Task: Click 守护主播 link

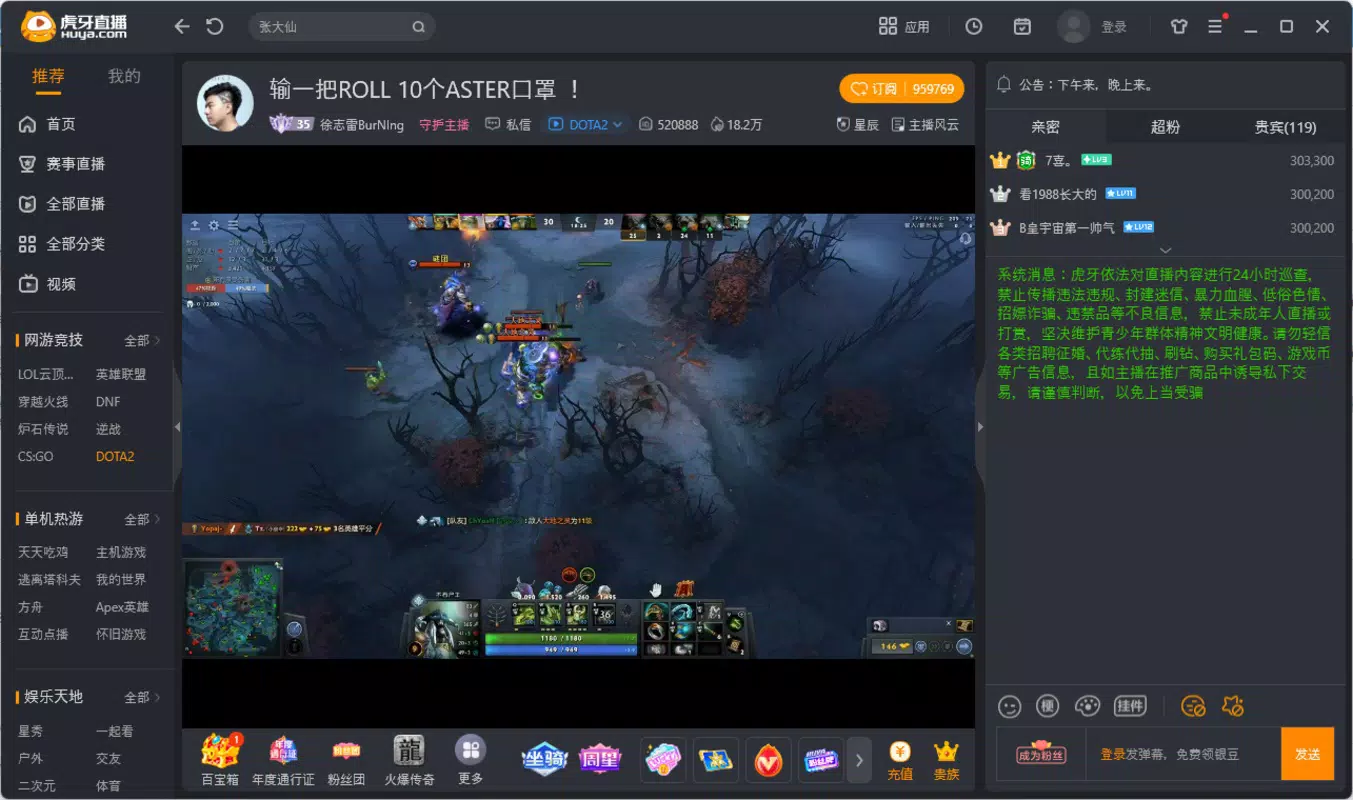Action: [x=444, y=125]
